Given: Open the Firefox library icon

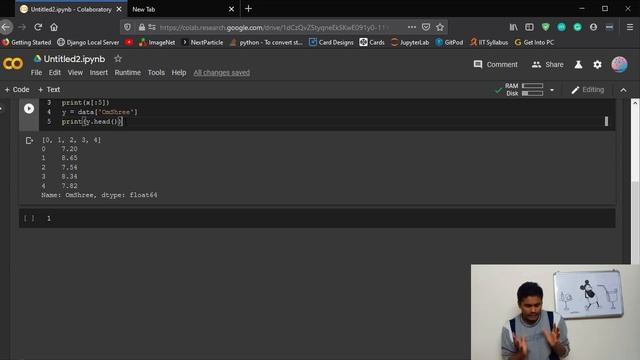Looking at the screenshot, I should pos(513,27).
